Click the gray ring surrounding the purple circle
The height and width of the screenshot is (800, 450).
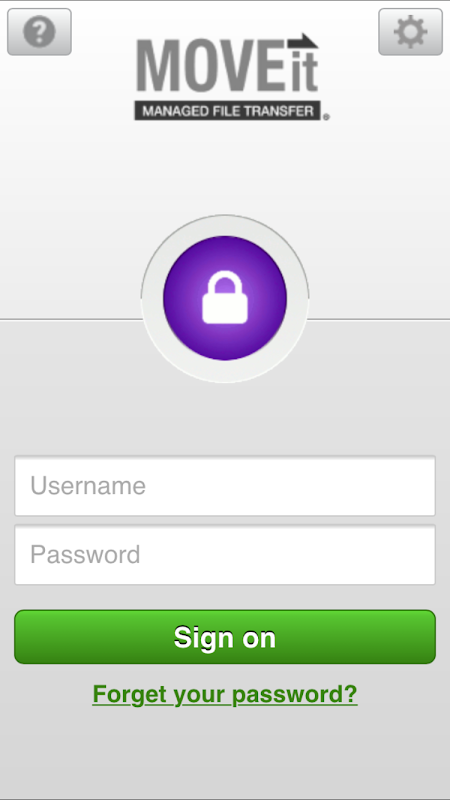[225, 224]
